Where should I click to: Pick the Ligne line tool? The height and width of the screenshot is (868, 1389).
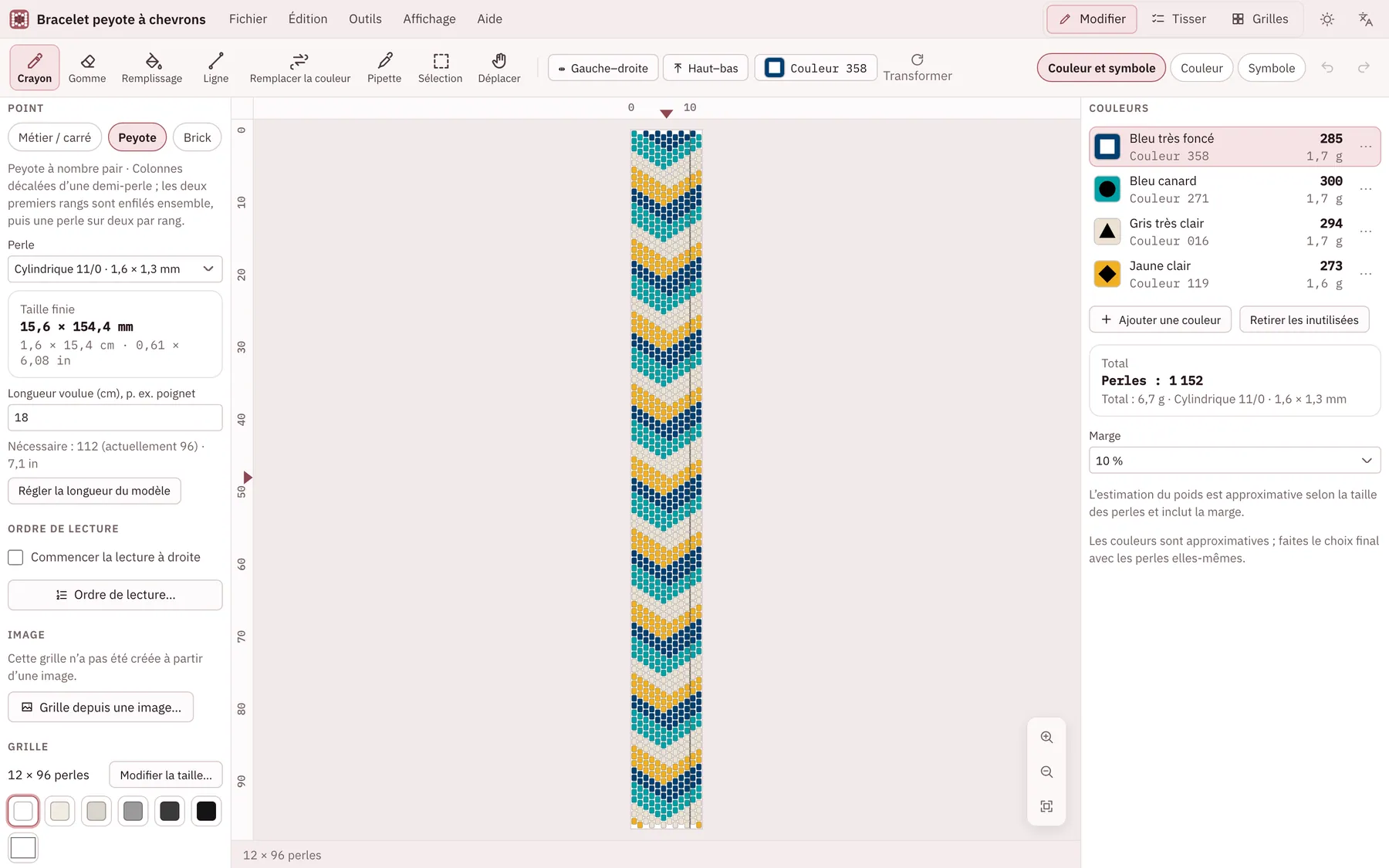(216, 67)
